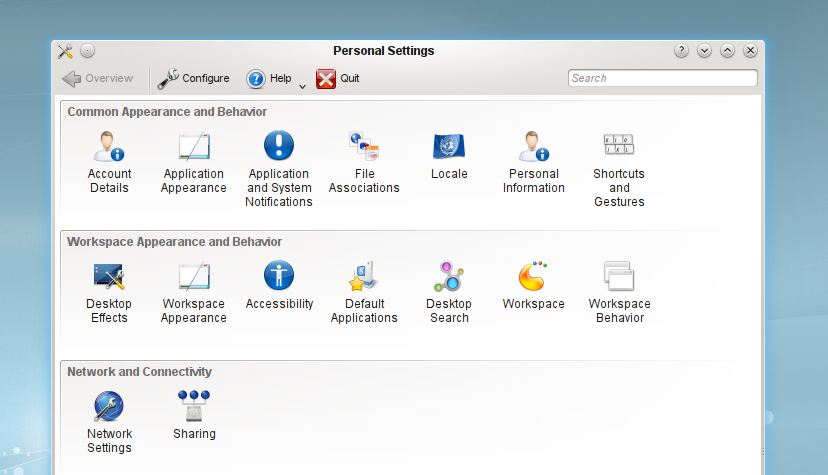Open the Workspace module
828x475 pixels.
534,286
